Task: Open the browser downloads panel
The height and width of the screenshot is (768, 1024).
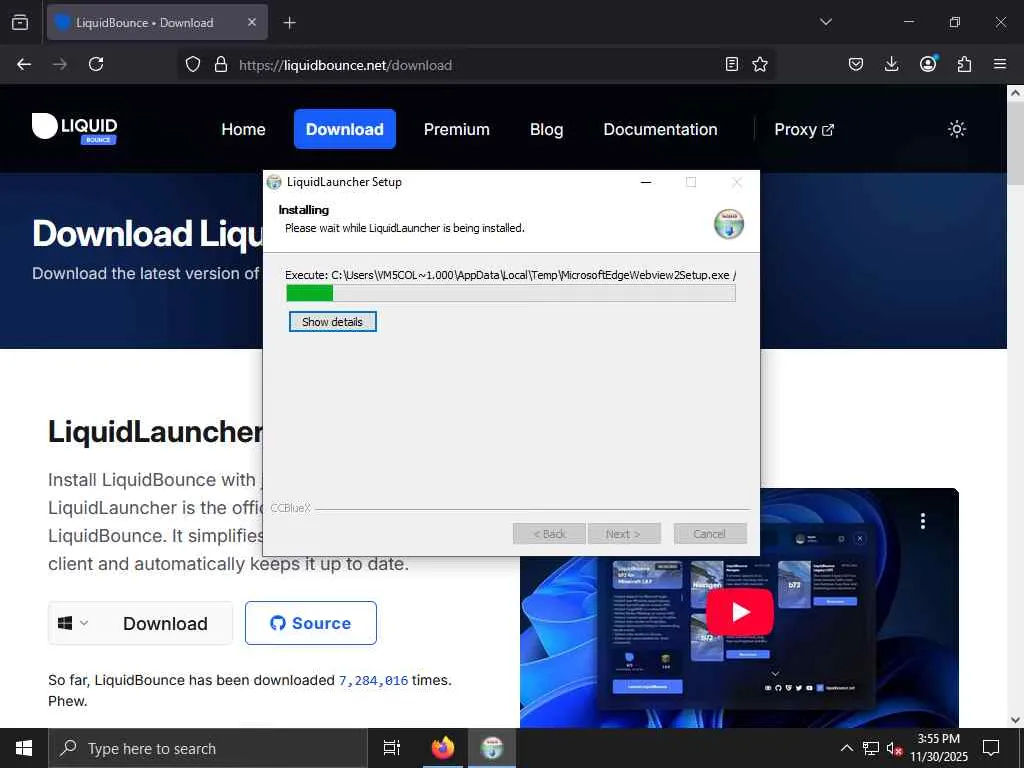Action: click(891, 64)
